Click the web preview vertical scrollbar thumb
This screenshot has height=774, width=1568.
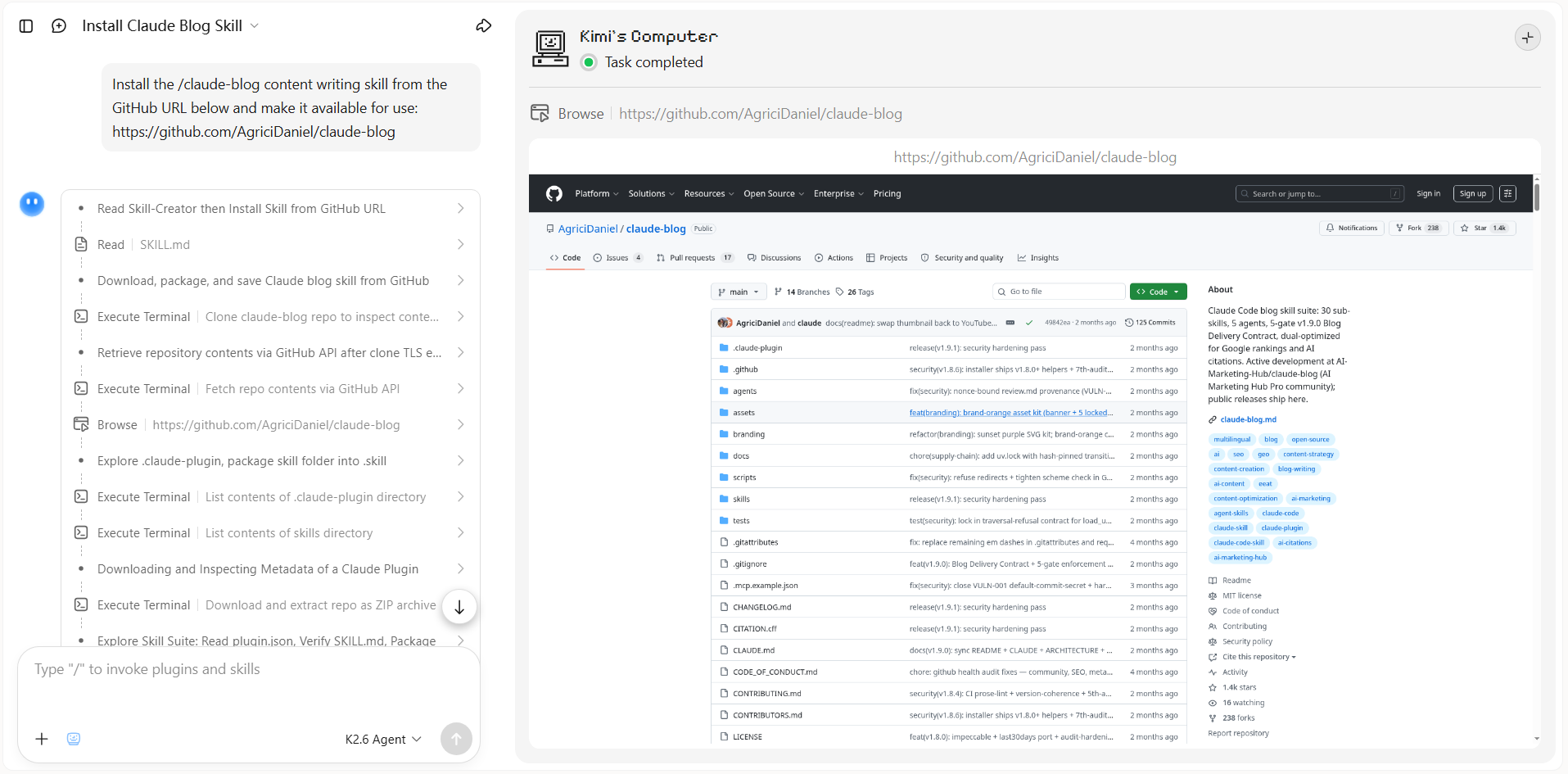click(x=1536, y=197)
